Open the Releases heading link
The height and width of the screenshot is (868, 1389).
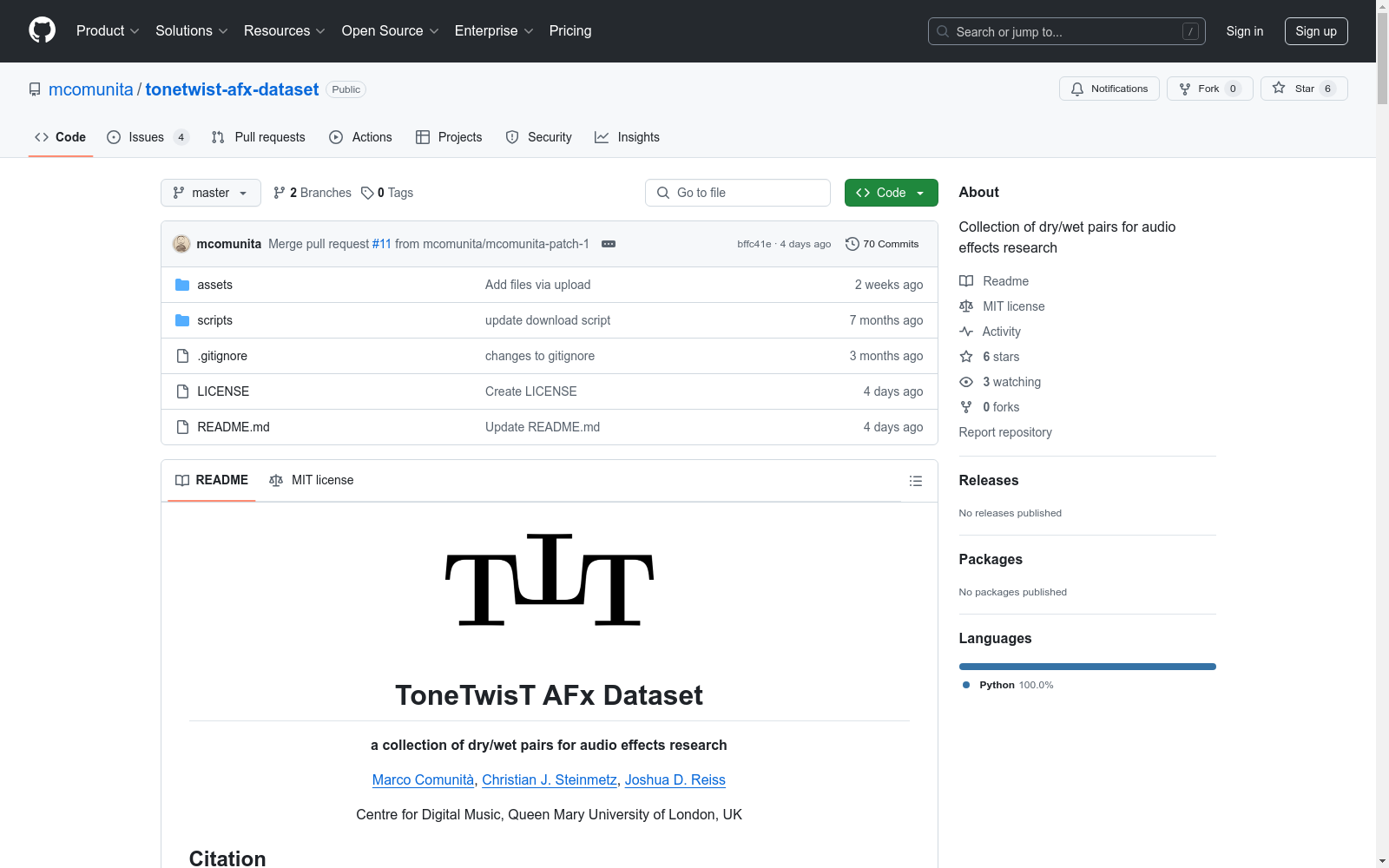(989, 480)
